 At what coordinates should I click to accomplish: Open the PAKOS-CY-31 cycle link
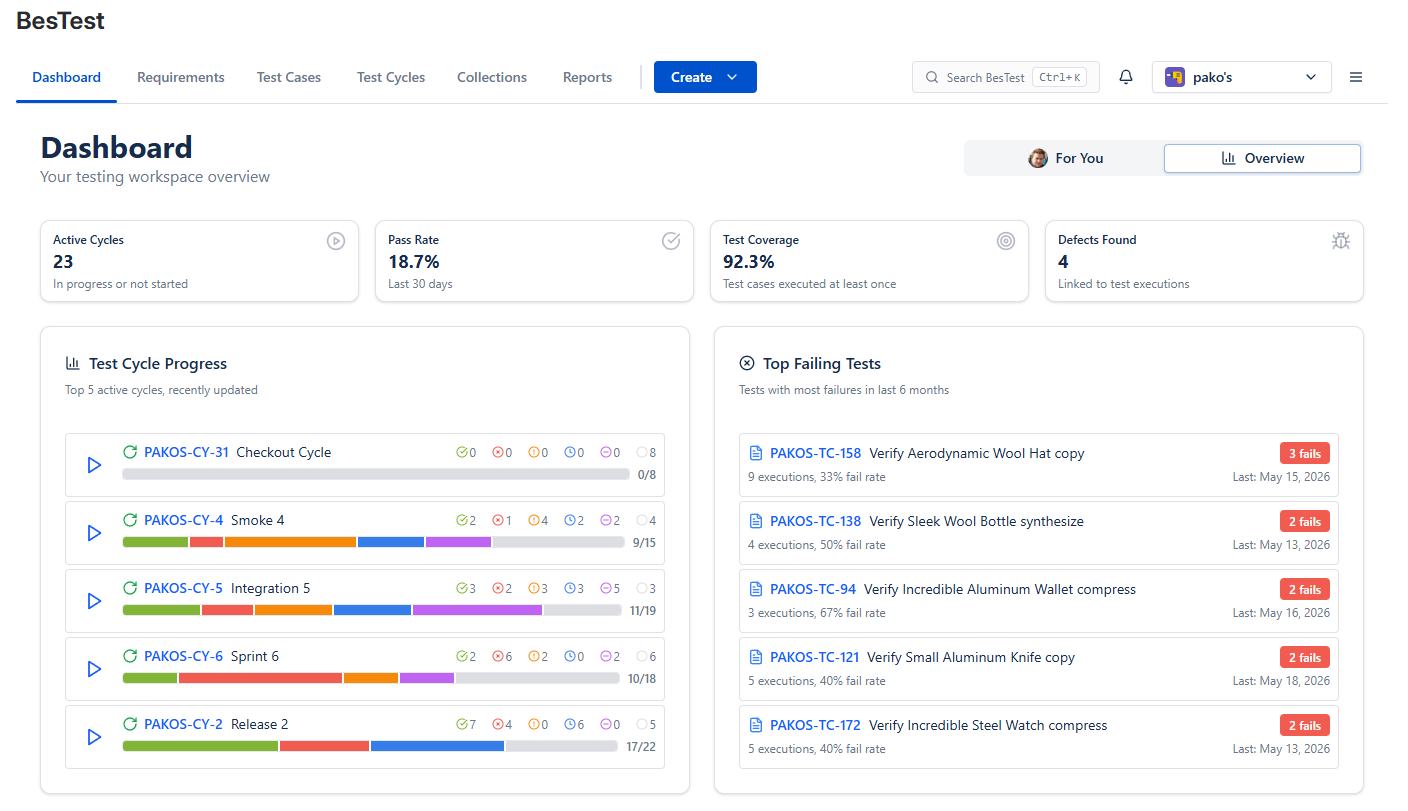click(x=186, y=452)
